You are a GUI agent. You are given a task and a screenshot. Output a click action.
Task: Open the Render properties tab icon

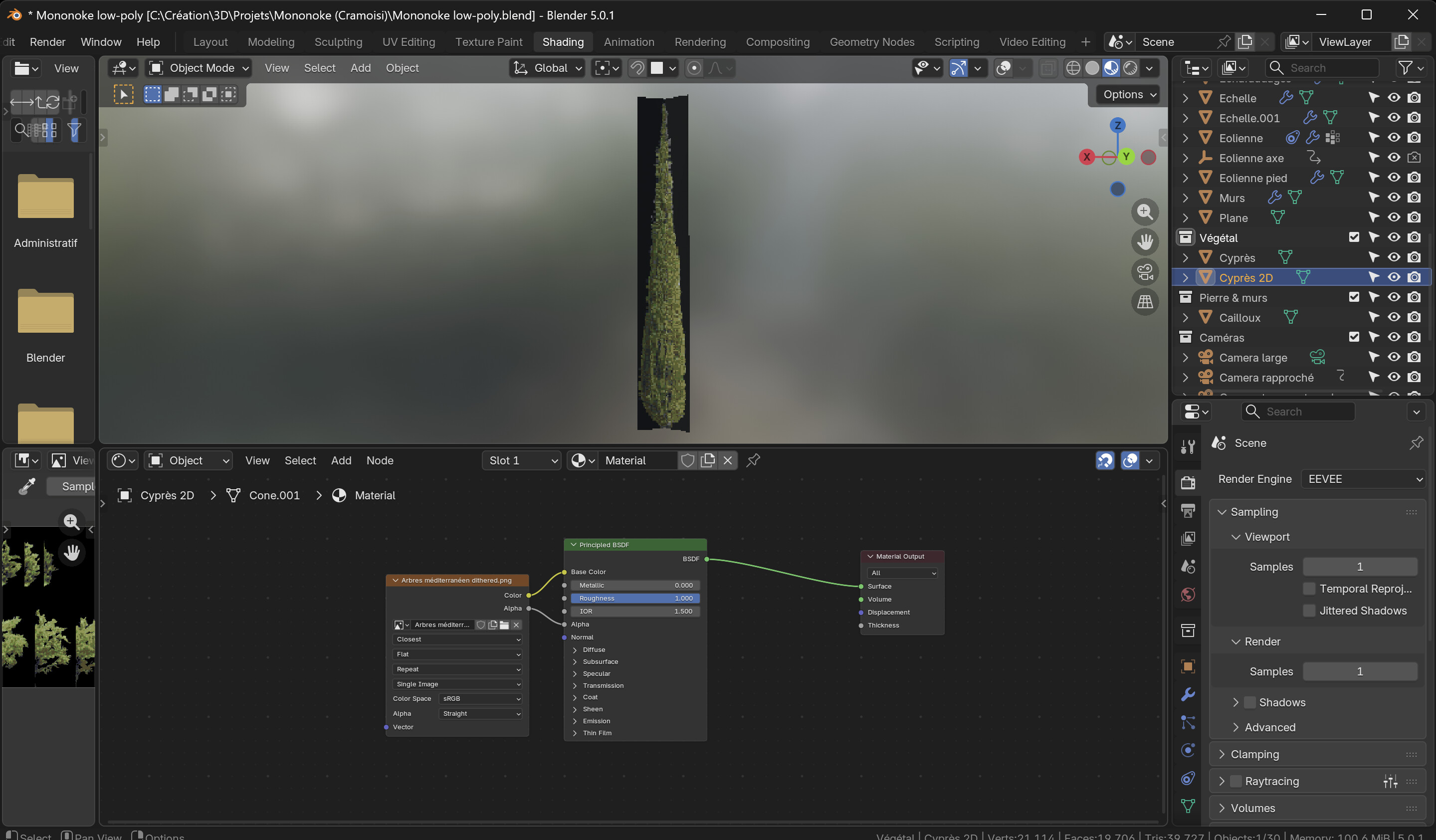pos(1188,482)
